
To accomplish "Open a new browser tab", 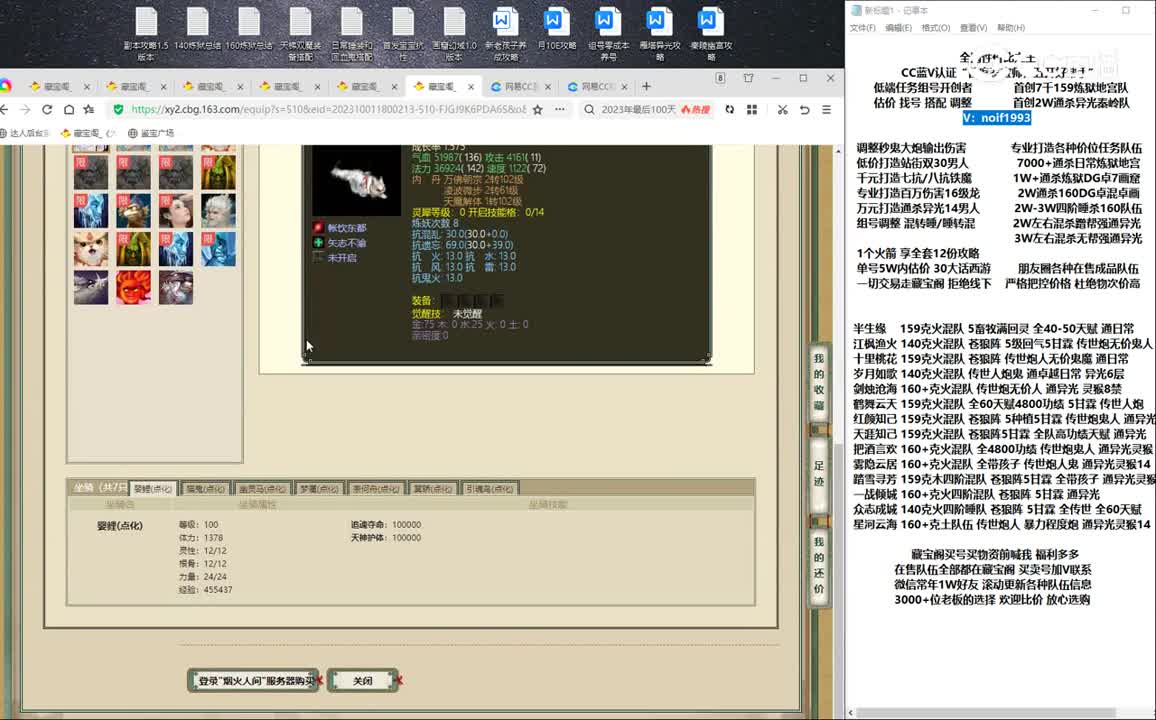I will click(x=647, y=86).
